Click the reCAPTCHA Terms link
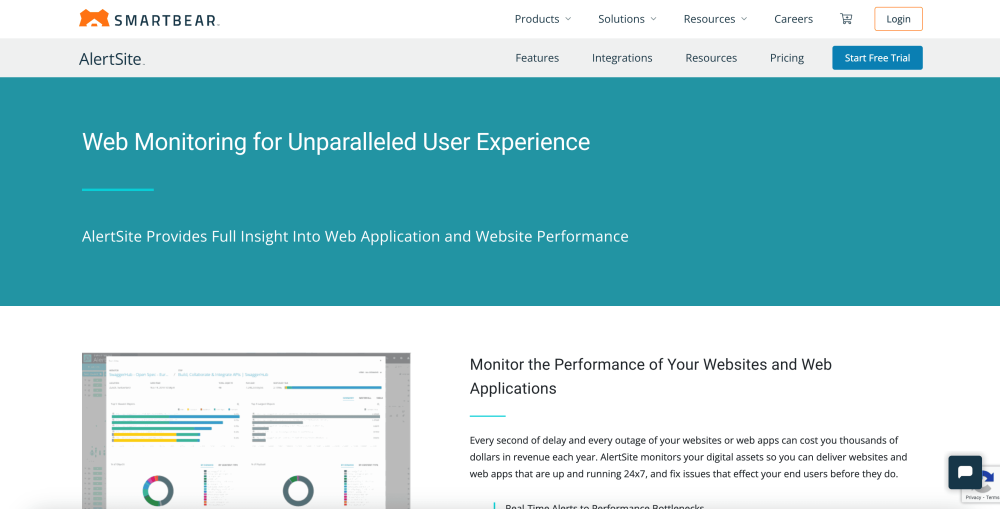The height and width of the screenshot is (509, 1000). [992, 497]
